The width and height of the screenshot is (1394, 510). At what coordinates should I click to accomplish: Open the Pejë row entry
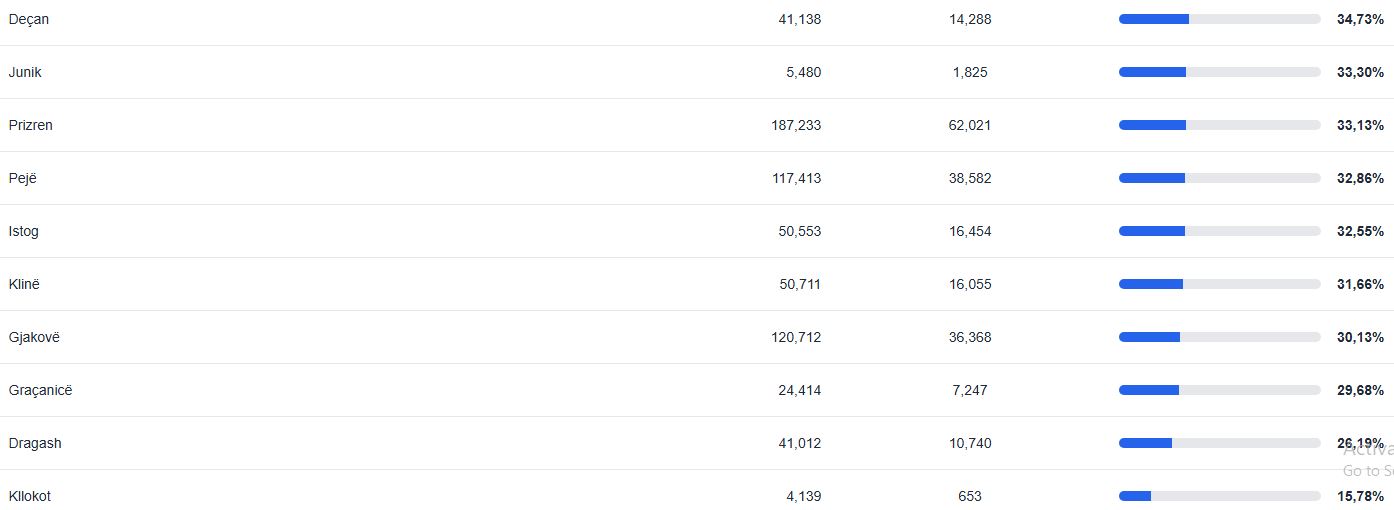pyautogui.click(x=23, y=178)
